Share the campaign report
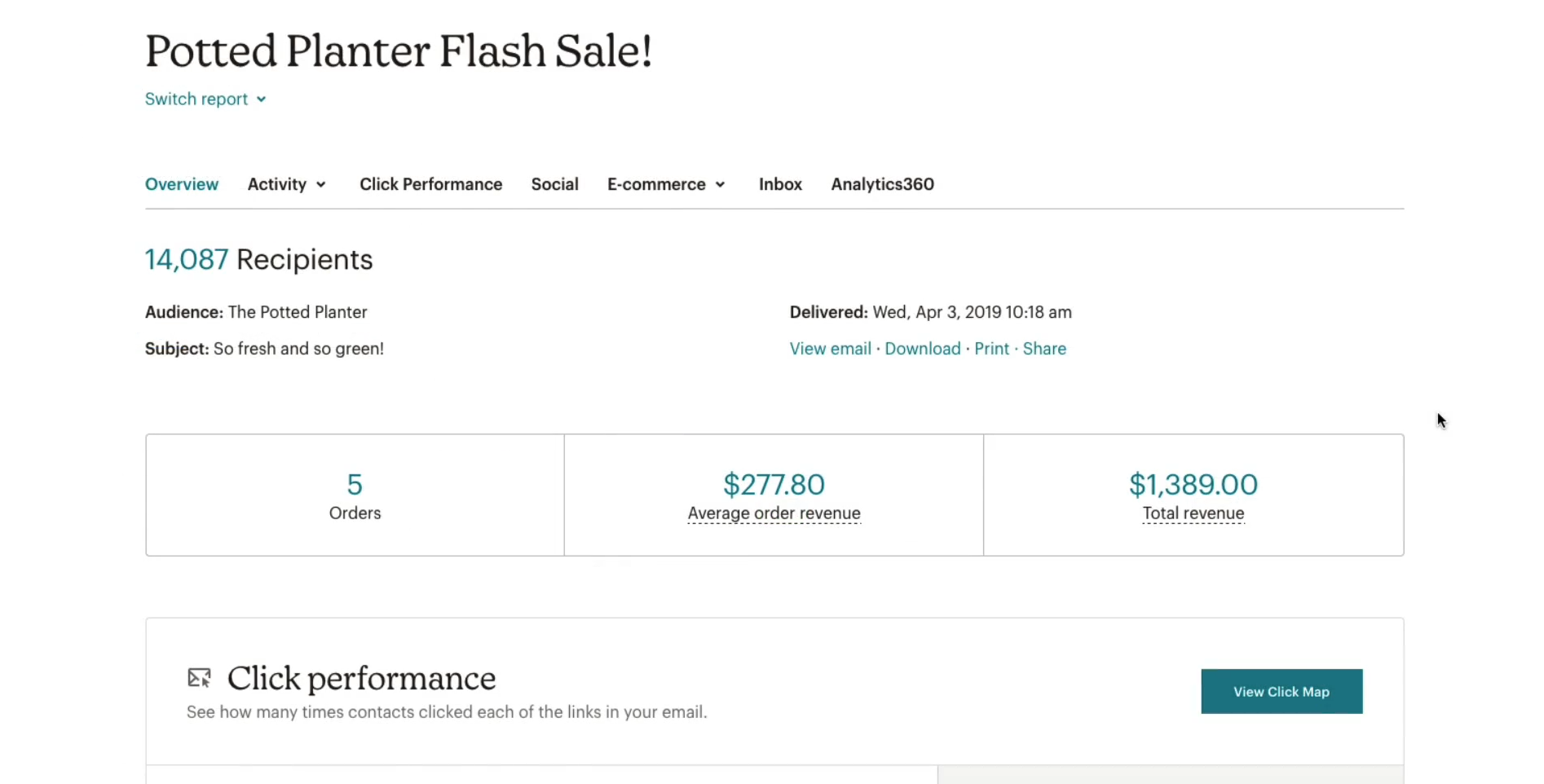Screen dimensions: 1544x784 (1043, 349)
